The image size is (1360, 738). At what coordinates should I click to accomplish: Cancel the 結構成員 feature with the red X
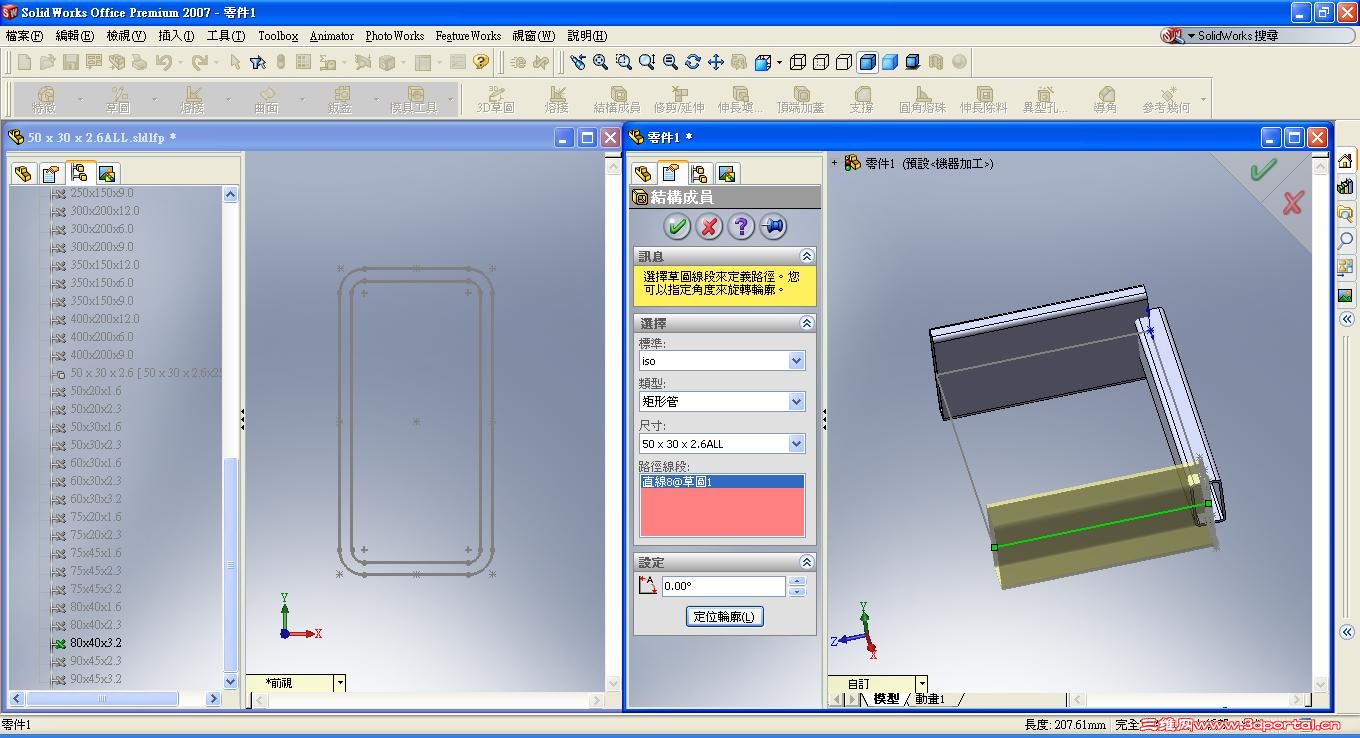(x=709, y=227)
